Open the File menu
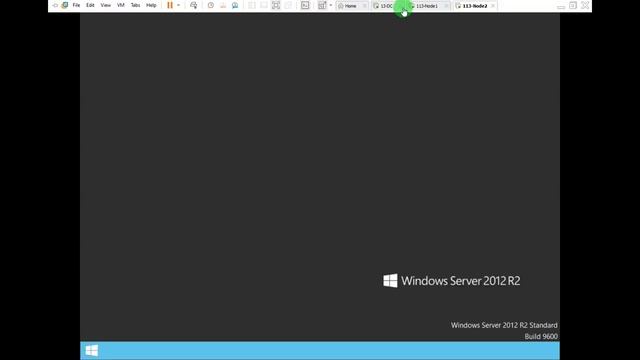This screenshot has width=640, height=360. (76, 5)
